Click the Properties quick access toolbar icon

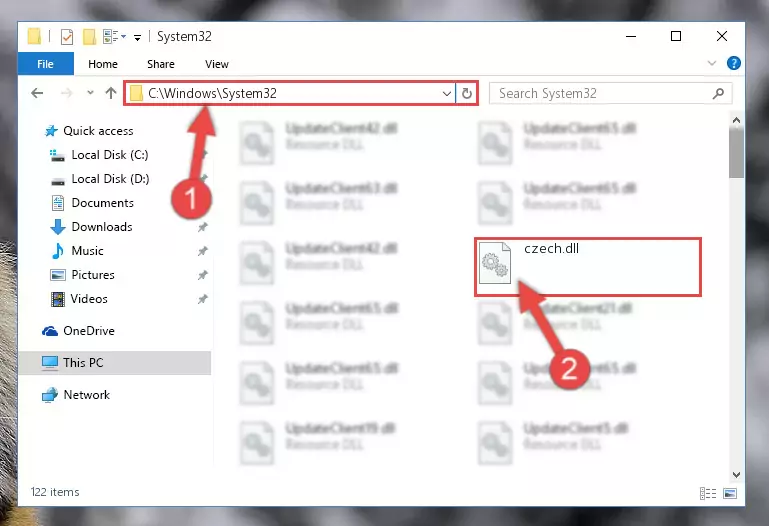pos(67,37)
